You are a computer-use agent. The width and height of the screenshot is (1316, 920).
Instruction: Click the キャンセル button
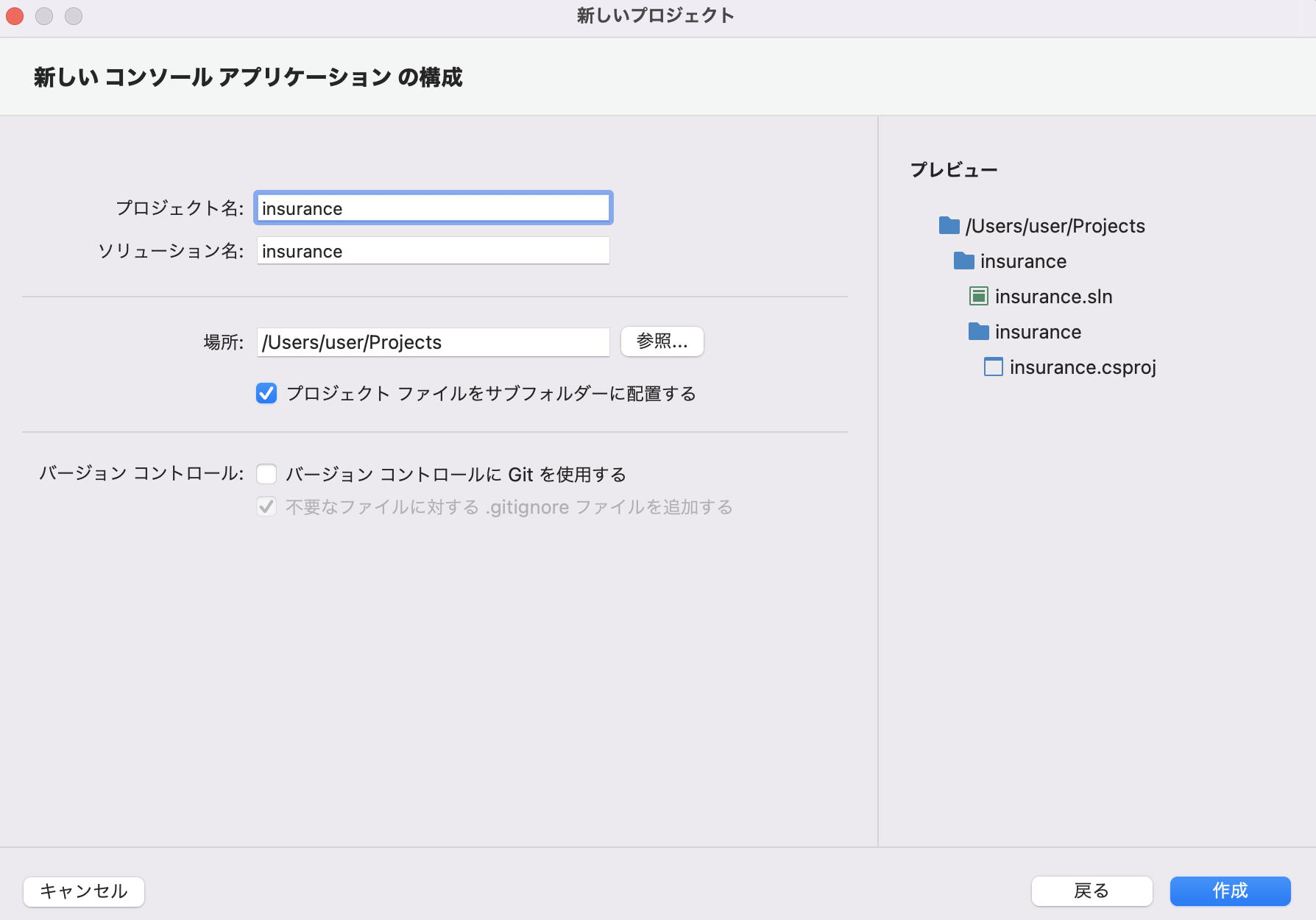(x=84, y=891)
